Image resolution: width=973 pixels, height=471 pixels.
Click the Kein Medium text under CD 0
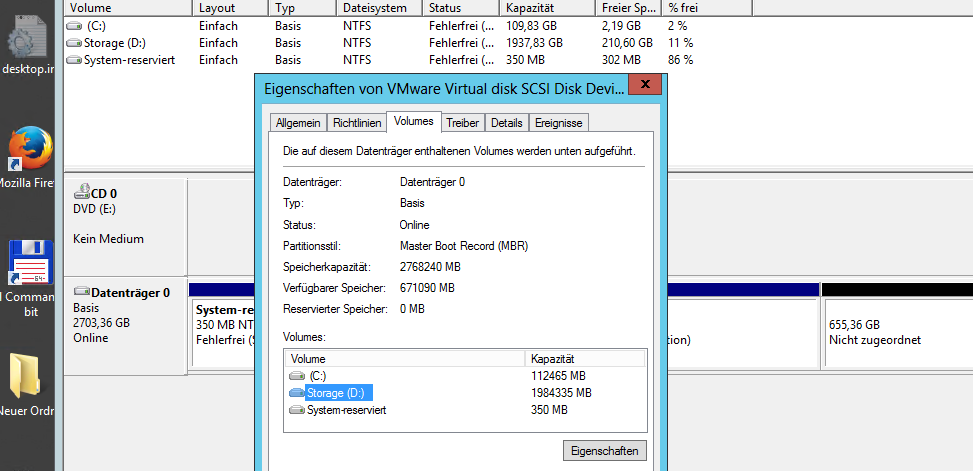[109, 239]
